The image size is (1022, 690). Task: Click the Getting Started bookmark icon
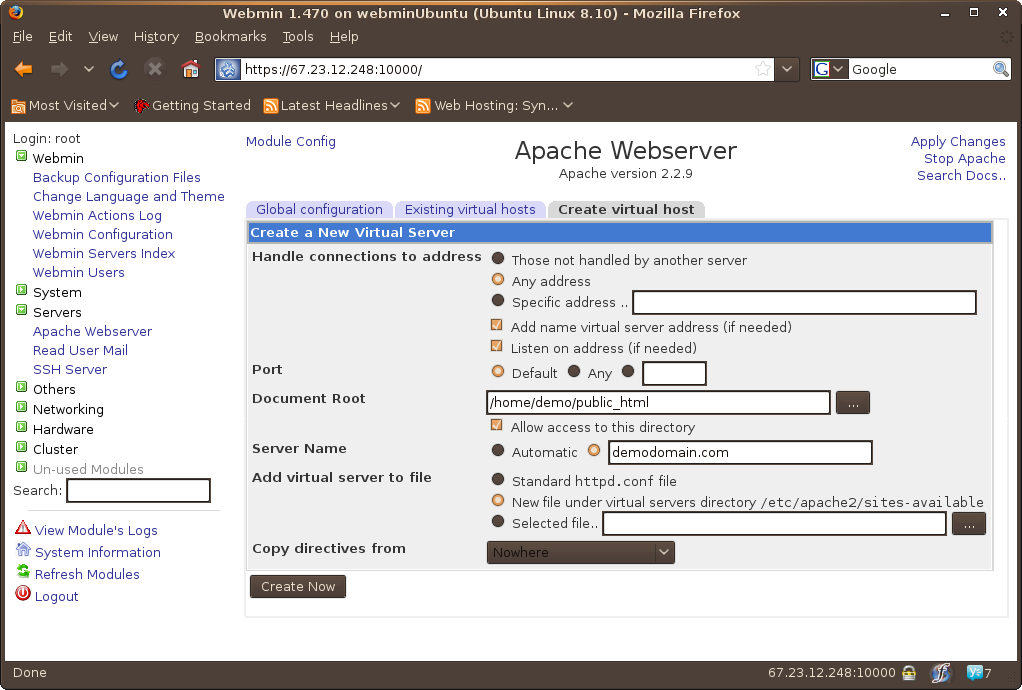coord(141,106)
